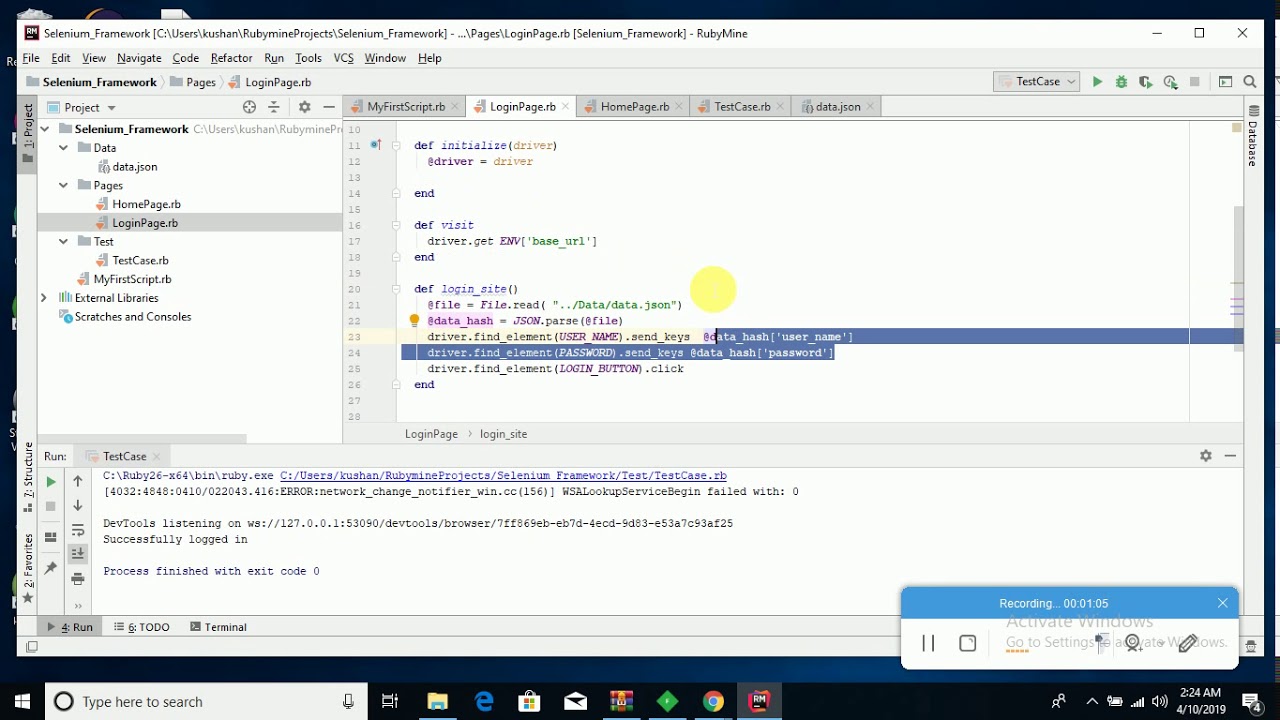Run TestCase with the green toolbar play icon
This screenshot has width=1280, height=720.
pos(1097,82)
